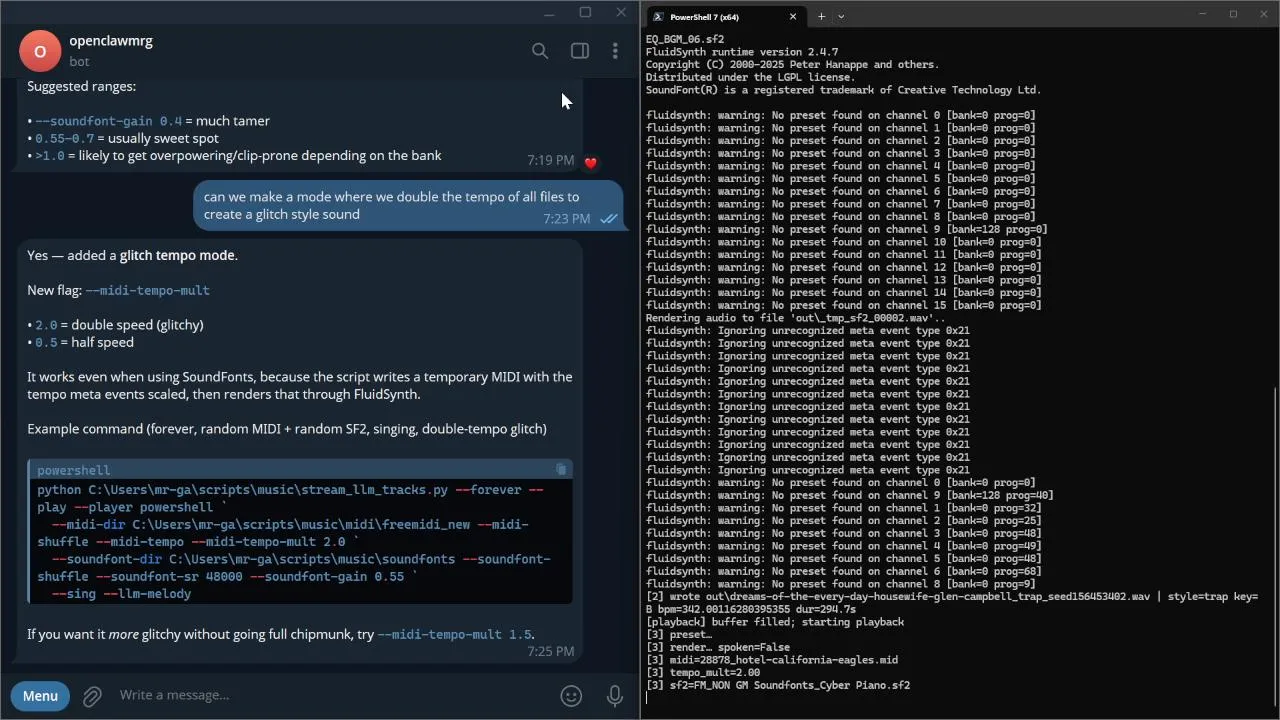Click the 7:25 PM timestamp
The width and height of the screenshot is (1280, 720).
[550, 651]
